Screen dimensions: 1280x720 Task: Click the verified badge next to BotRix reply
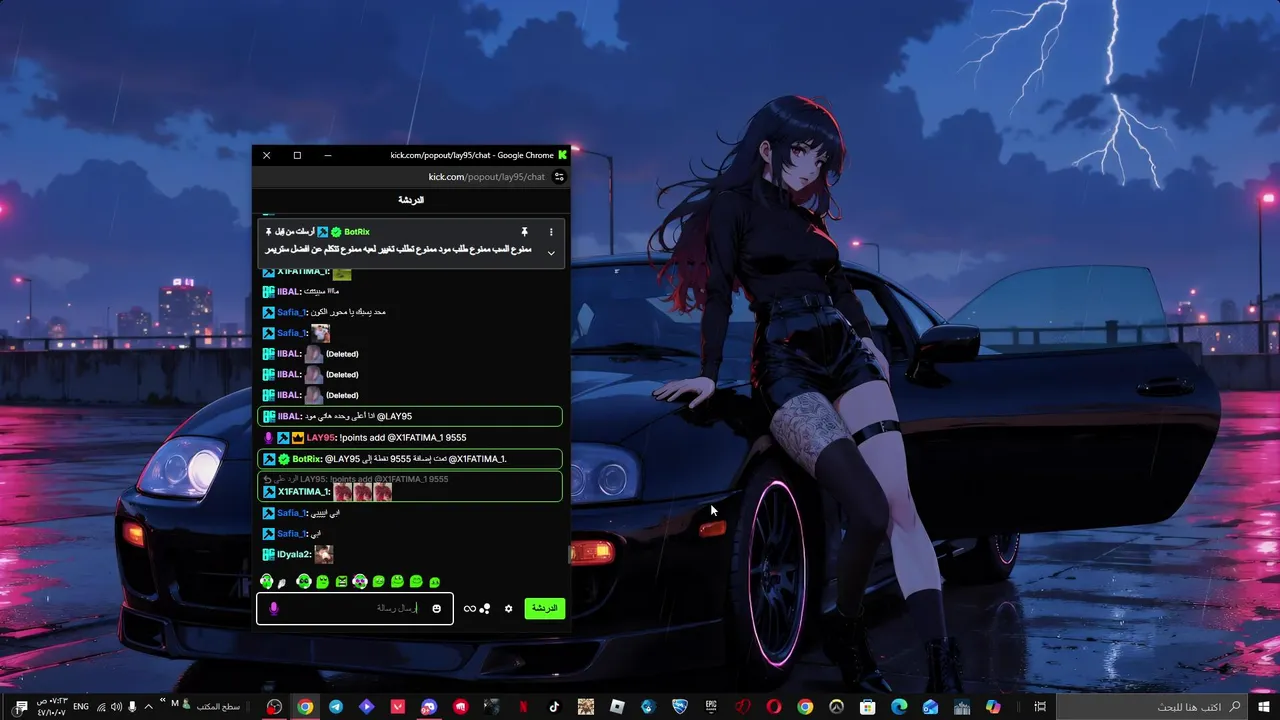pos(283,459)
